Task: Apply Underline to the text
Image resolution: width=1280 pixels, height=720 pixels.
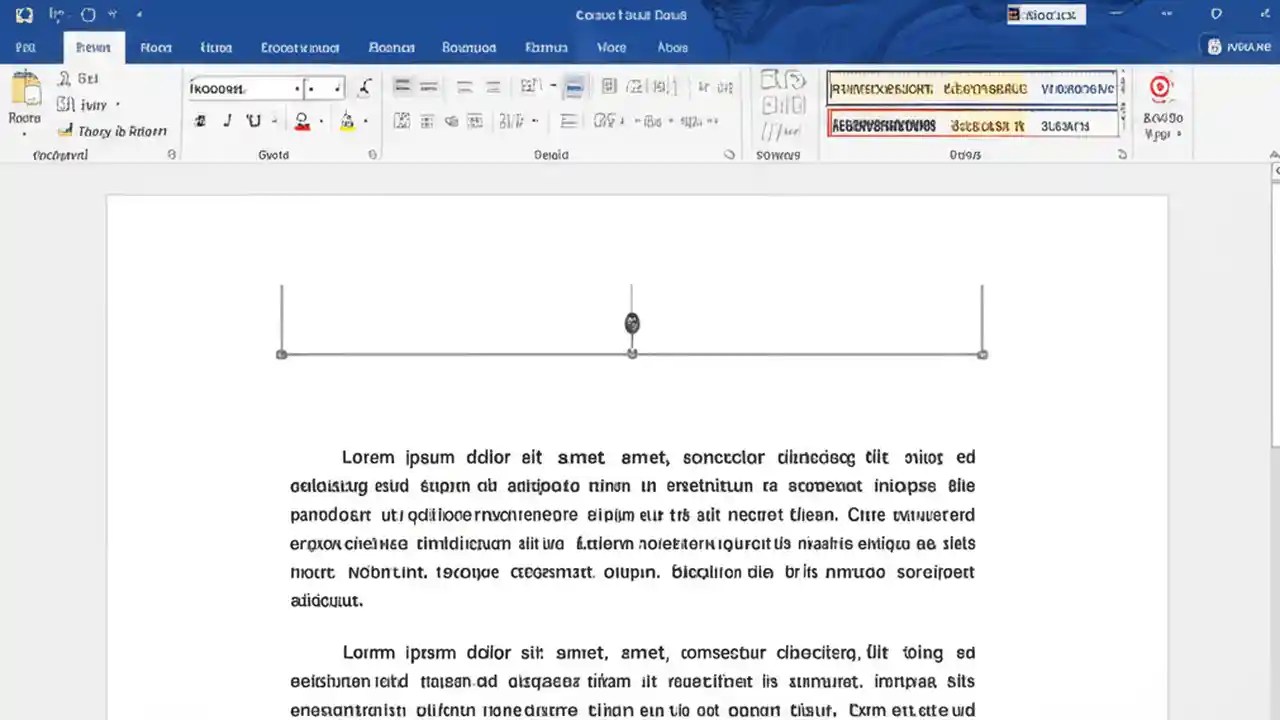Action: (x=254, y=120)
